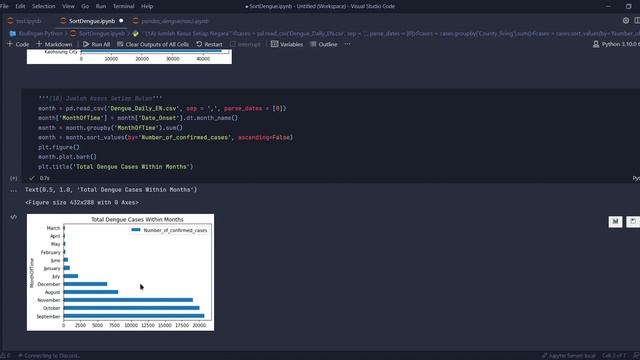Viewport: 640px width, 360px height.
Task: Change the output presentation via the </> icon
Action: pos(13,217)
